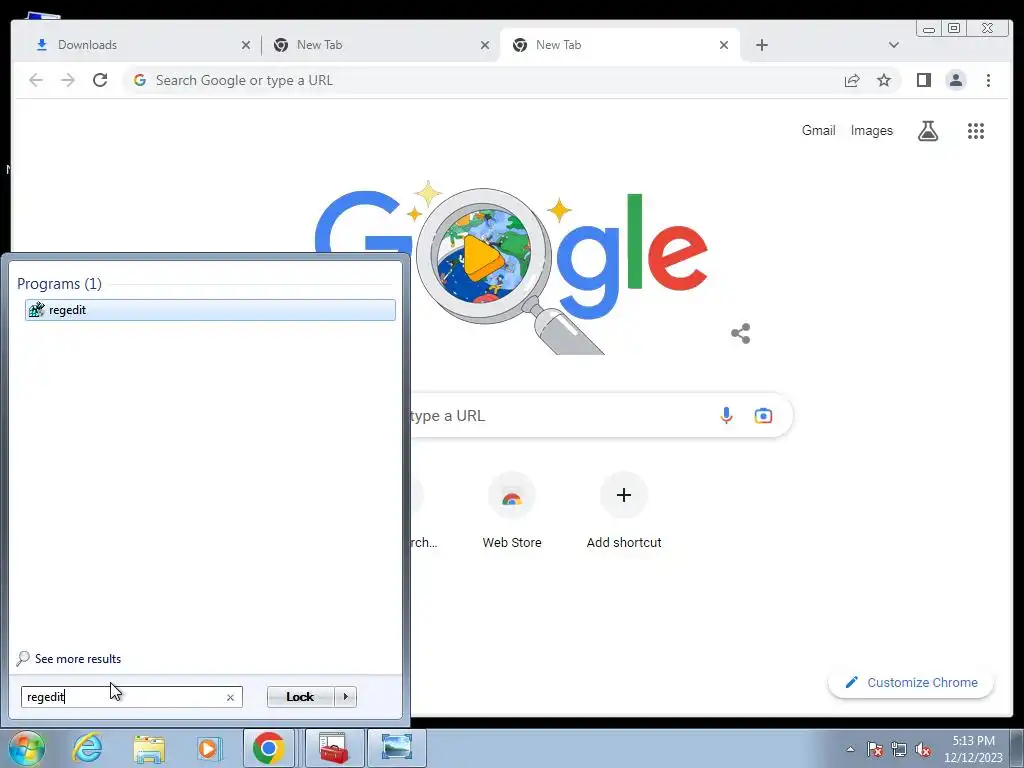Open Action Center flag icon
The height and width of the screenshot is (768, 1024).
pyautogui.click(x=875, y=749)
